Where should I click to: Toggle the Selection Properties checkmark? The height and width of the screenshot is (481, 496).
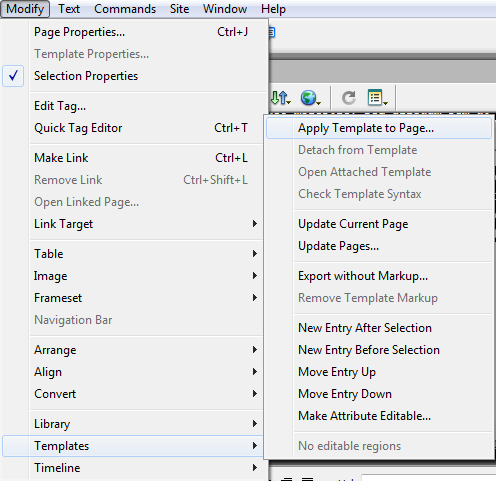[13, 76]
